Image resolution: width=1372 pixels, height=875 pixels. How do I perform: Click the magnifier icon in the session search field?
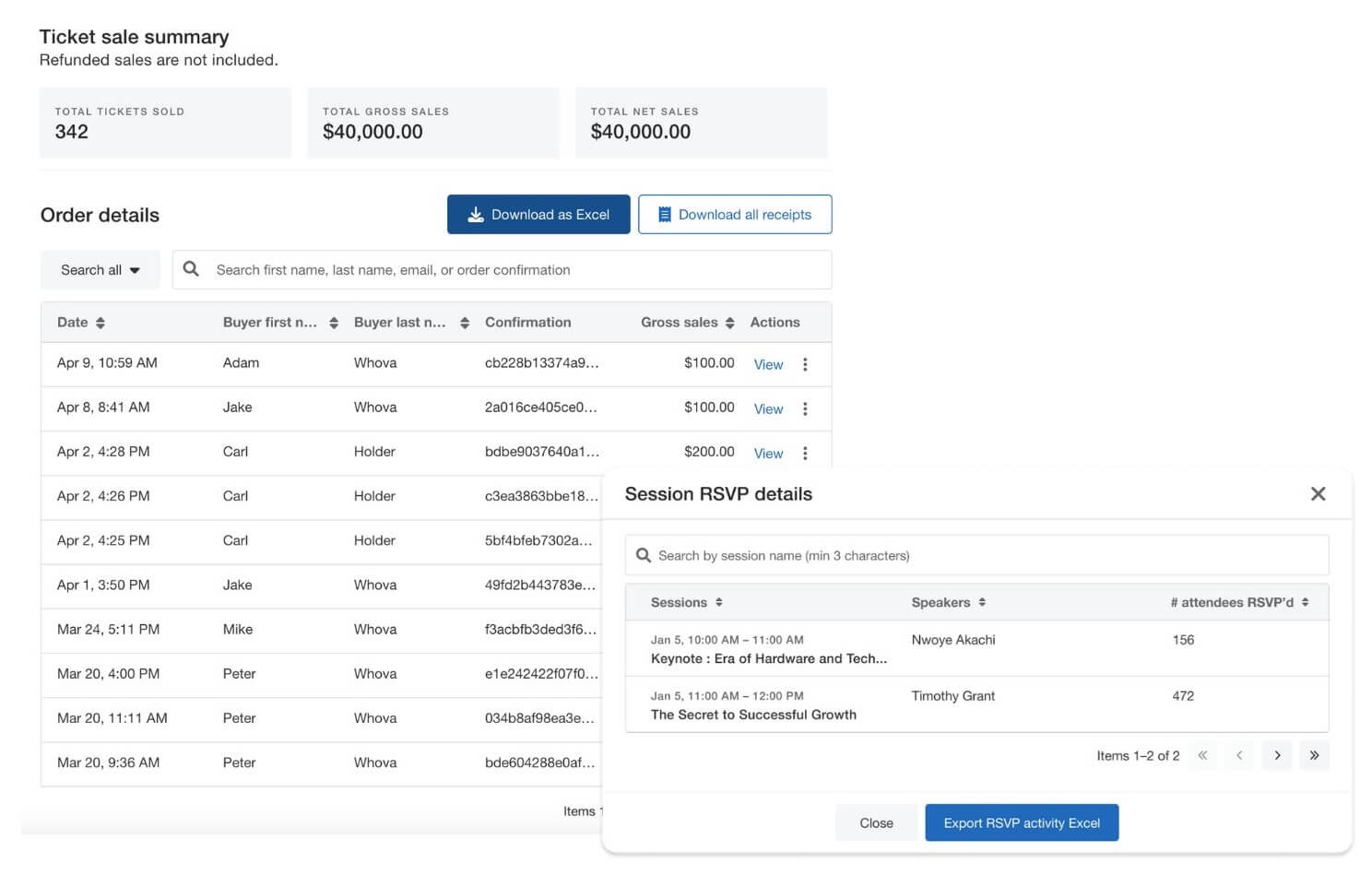tap(644, 555)
